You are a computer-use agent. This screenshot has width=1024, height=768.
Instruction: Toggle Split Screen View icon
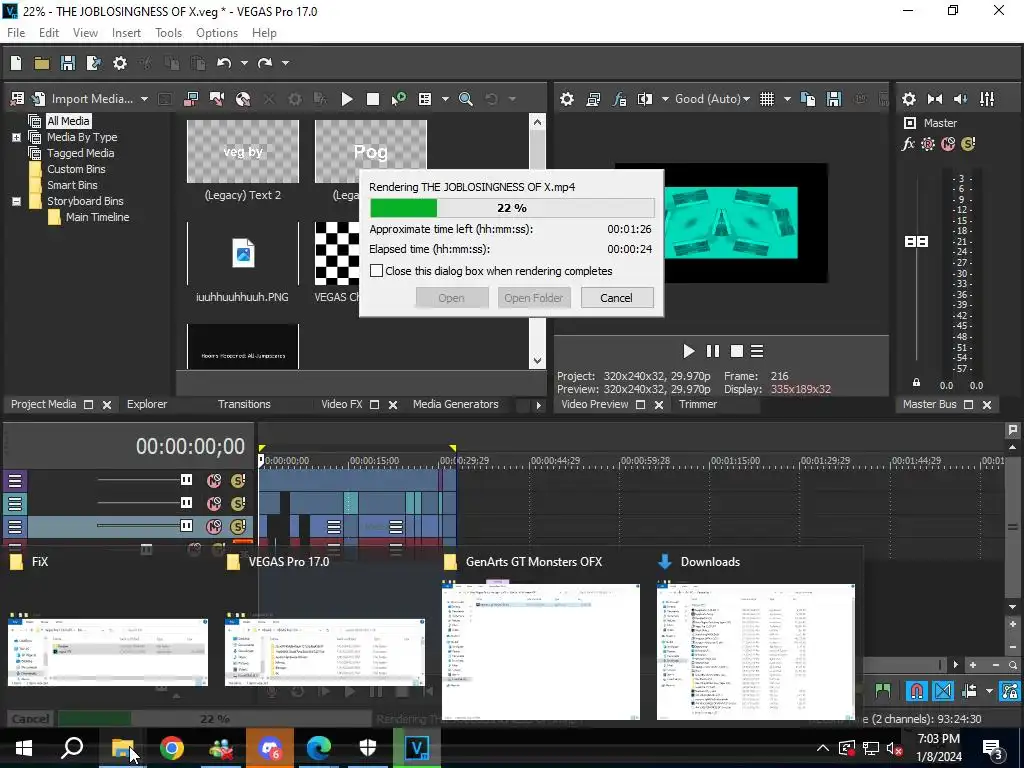[645, 99]
